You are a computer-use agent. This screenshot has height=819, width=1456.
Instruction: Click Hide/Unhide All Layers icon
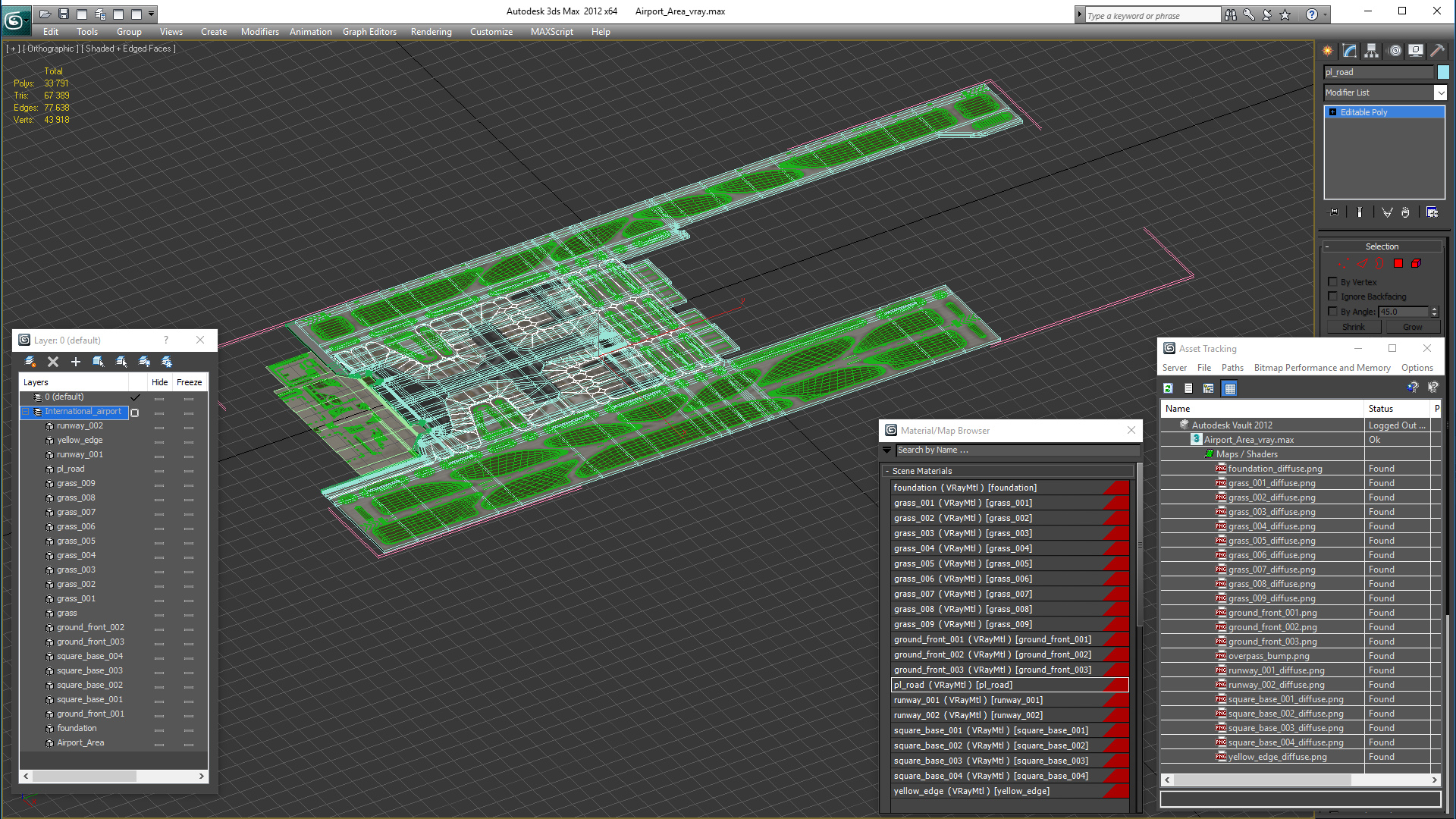(144, 362)
